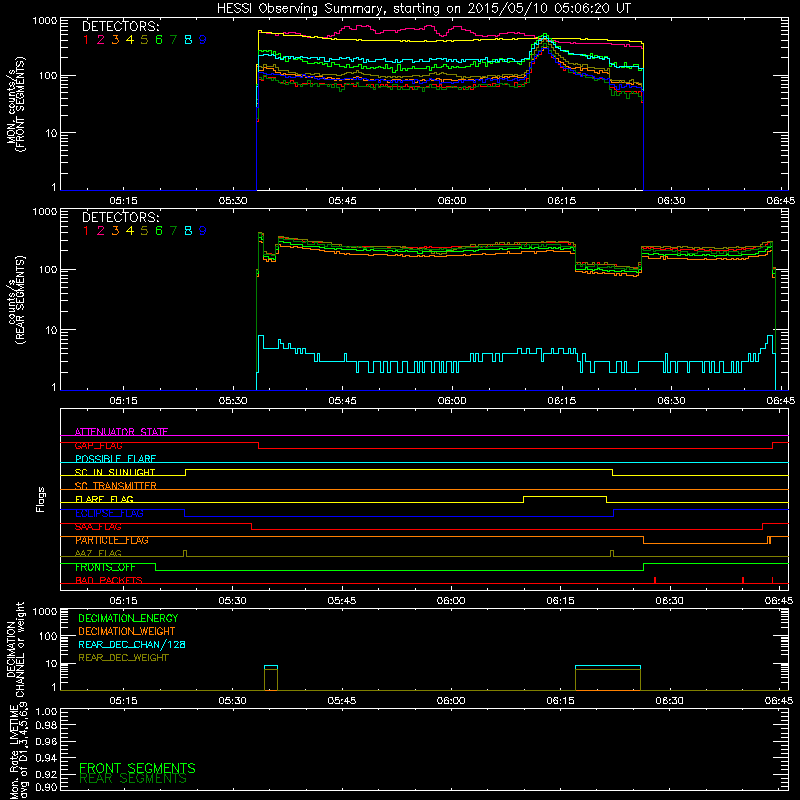Click the 05:45 tick label under the Flags plot
The image size is (800, 800).
(342, 601)
